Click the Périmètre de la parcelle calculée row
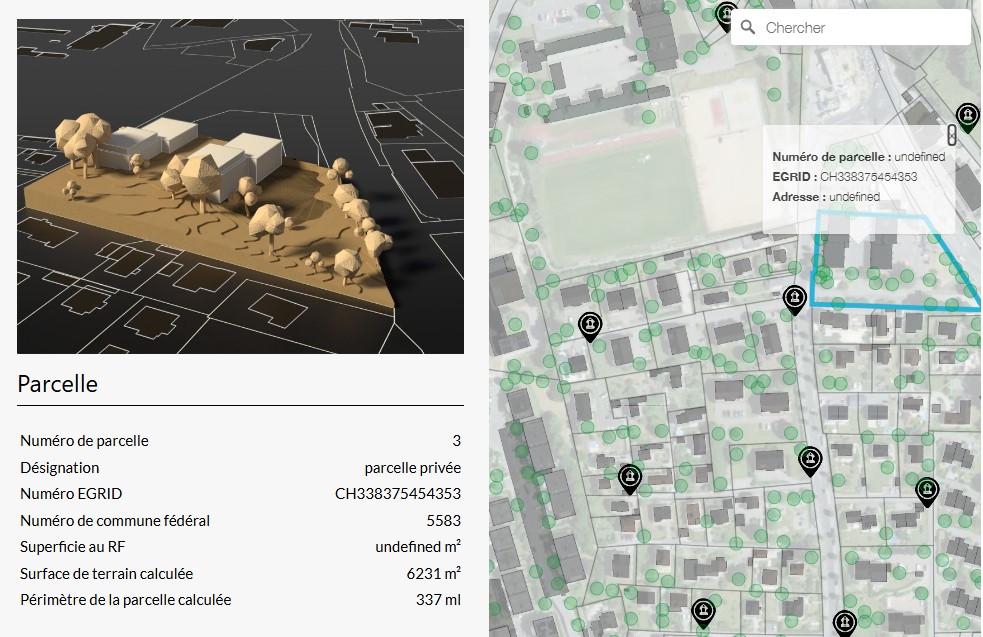The height and width of the screenshot is (637, 983). coord(240,600)
